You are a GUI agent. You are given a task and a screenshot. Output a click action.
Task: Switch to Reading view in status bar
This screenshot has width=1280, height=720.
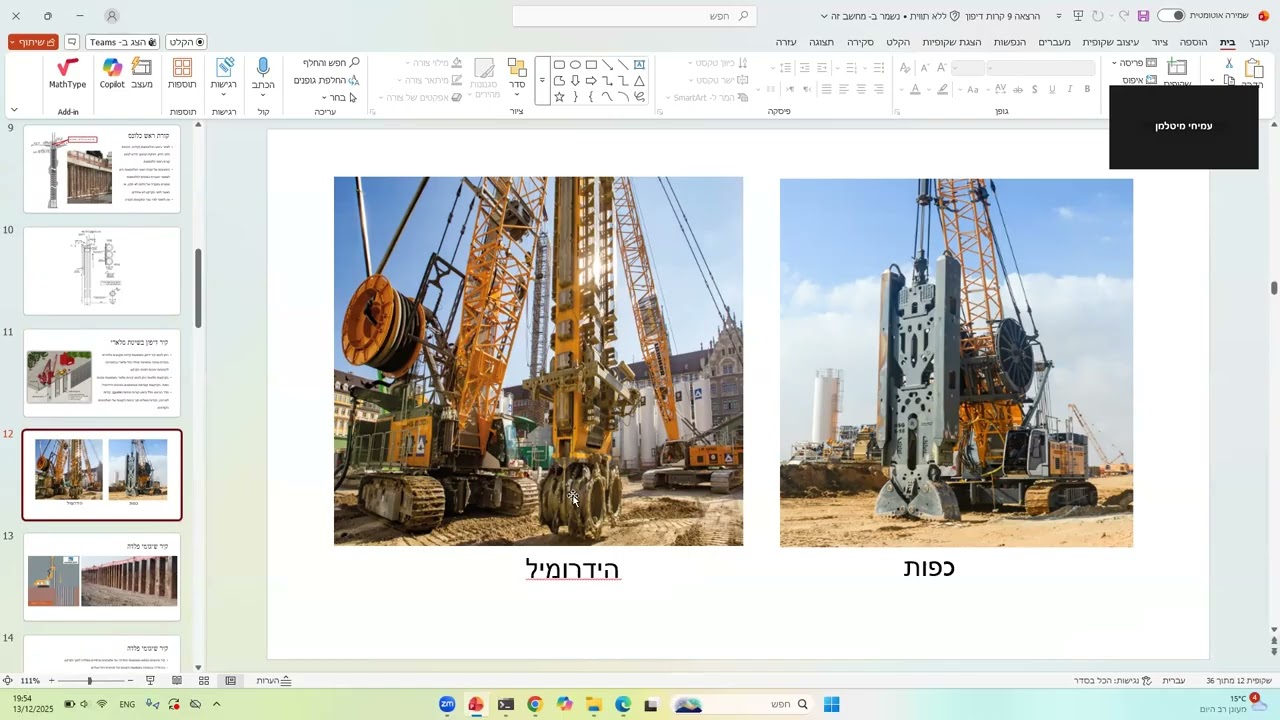click(177, 681)
